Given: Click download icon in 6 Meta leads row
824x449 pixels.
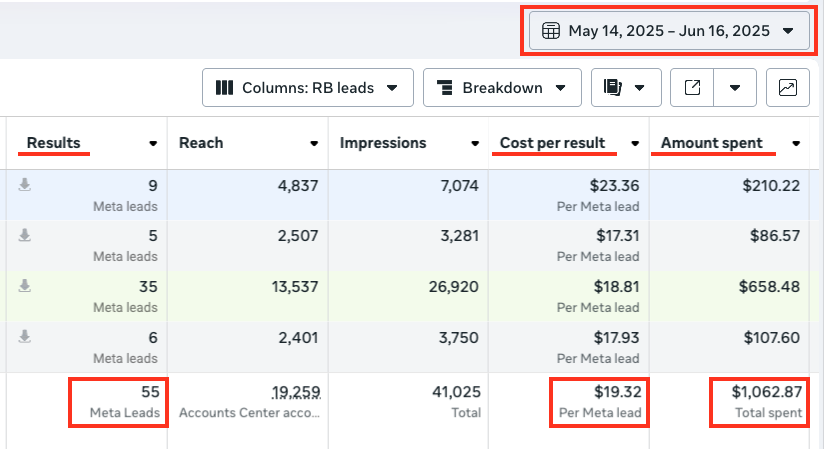Looking at the screenshot, I should tap(25, 337).
